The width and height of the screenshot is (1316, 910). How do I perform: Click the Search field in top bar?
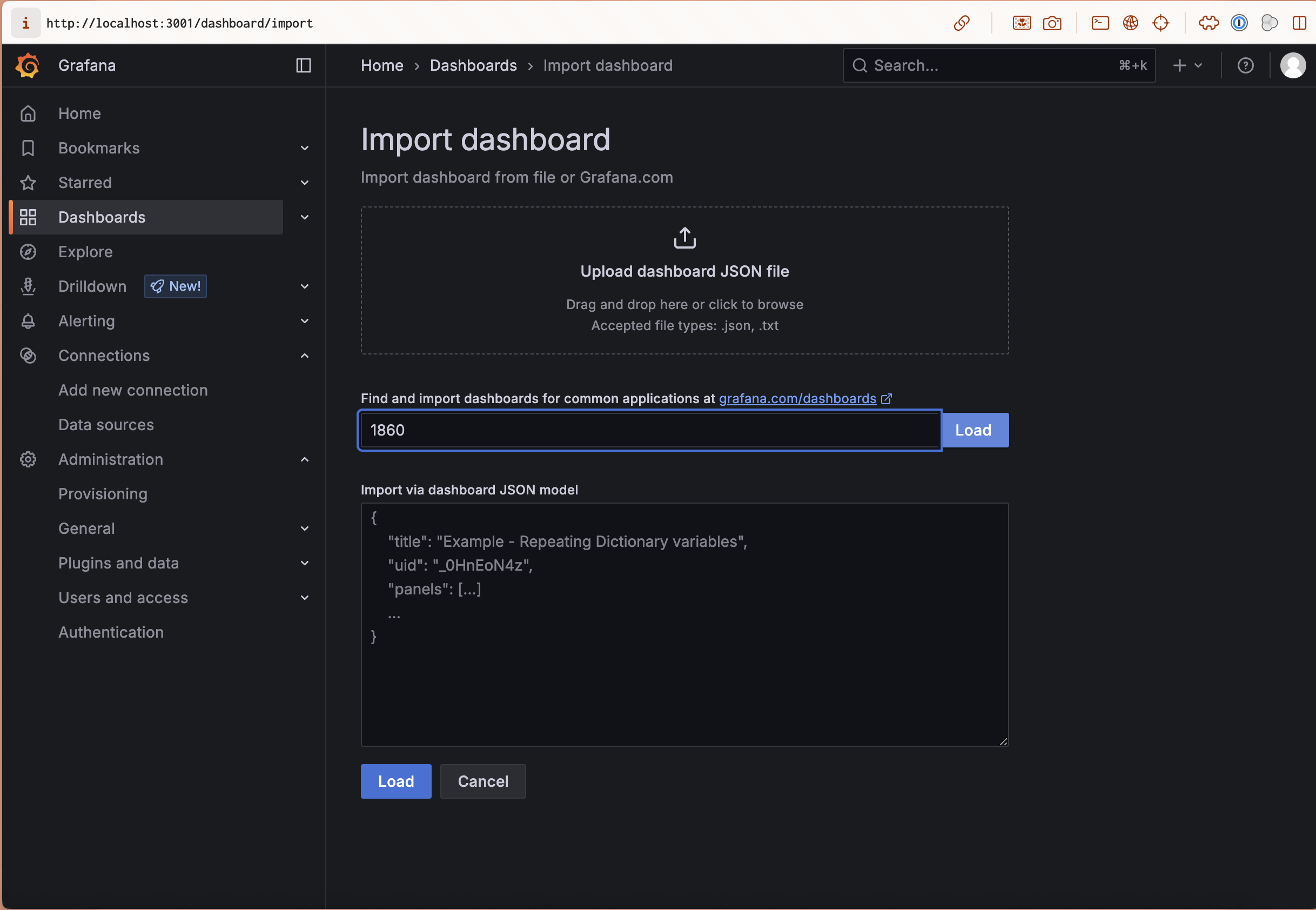point(998,65)
